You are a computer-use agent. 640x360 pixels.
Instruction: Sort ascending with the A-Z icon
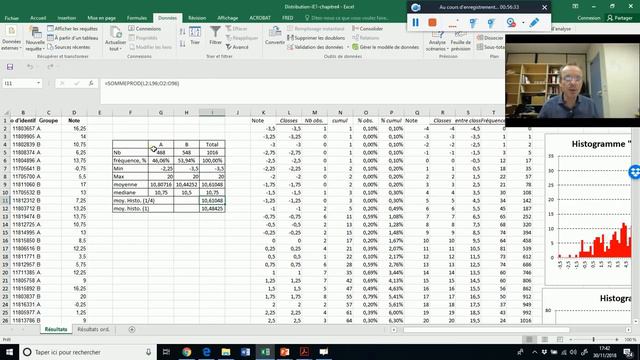[x=182, y=31]
